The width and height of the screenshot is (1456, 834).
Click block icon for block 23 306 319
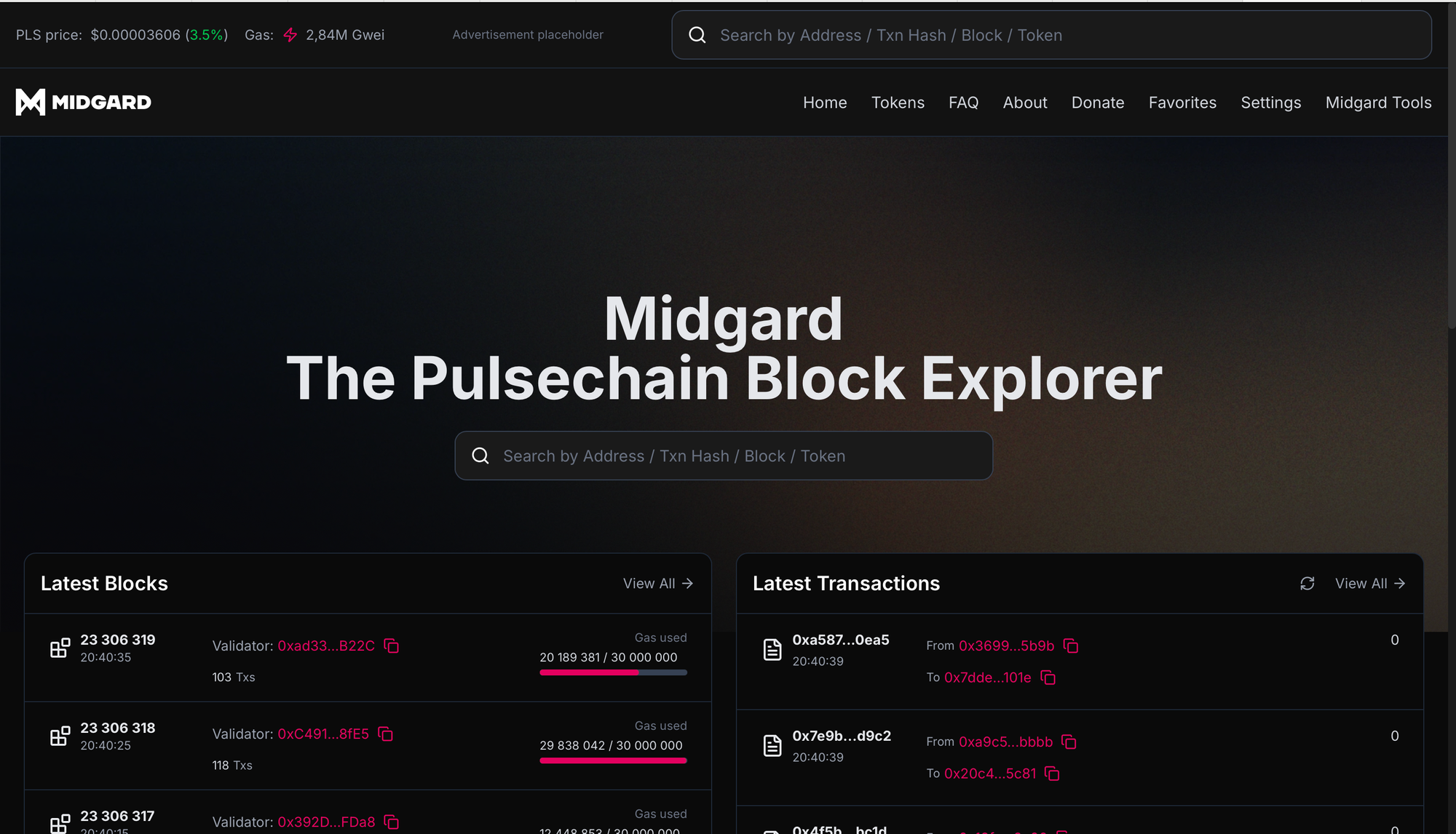pos(60,648)
